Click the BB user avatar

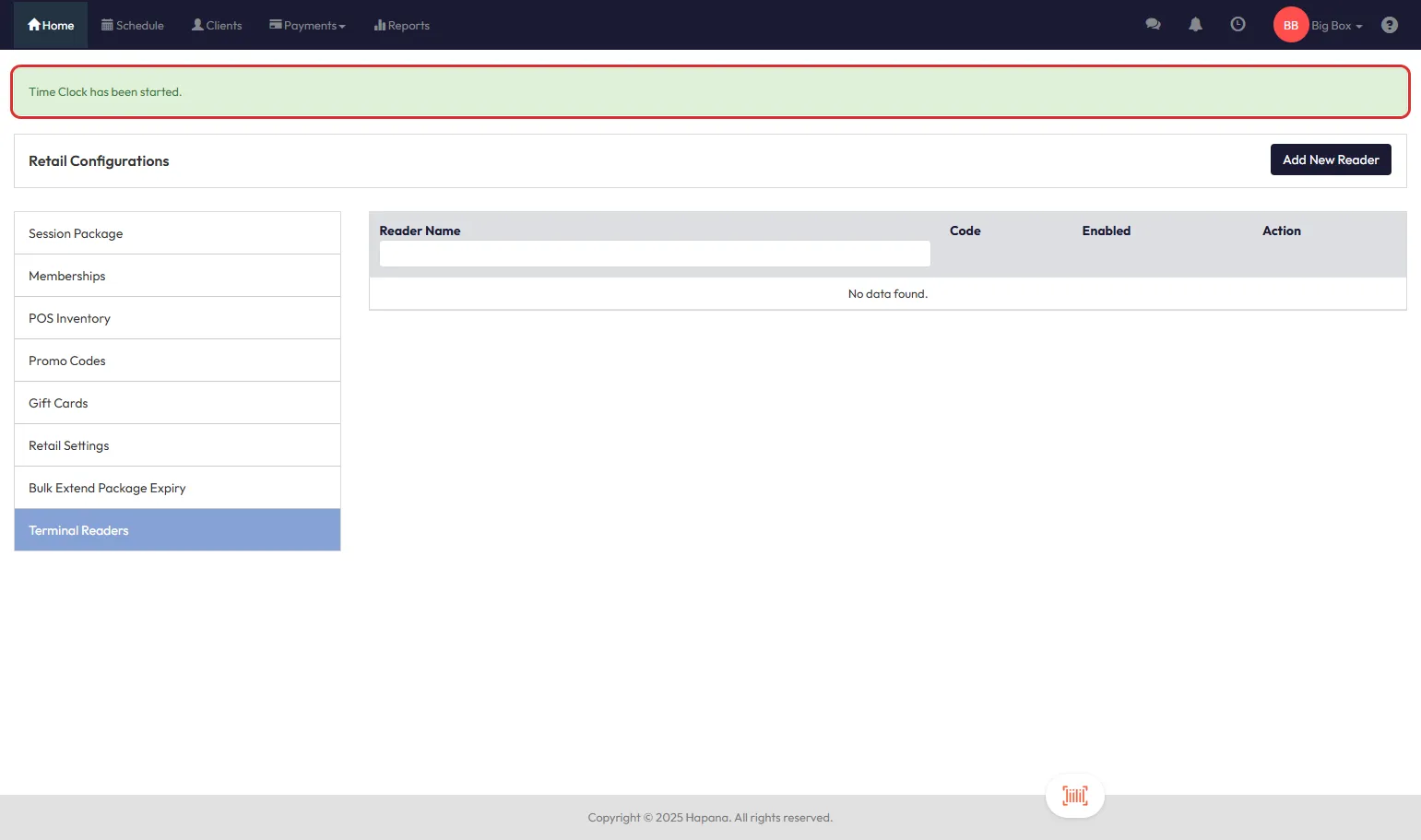point(1290,25)
